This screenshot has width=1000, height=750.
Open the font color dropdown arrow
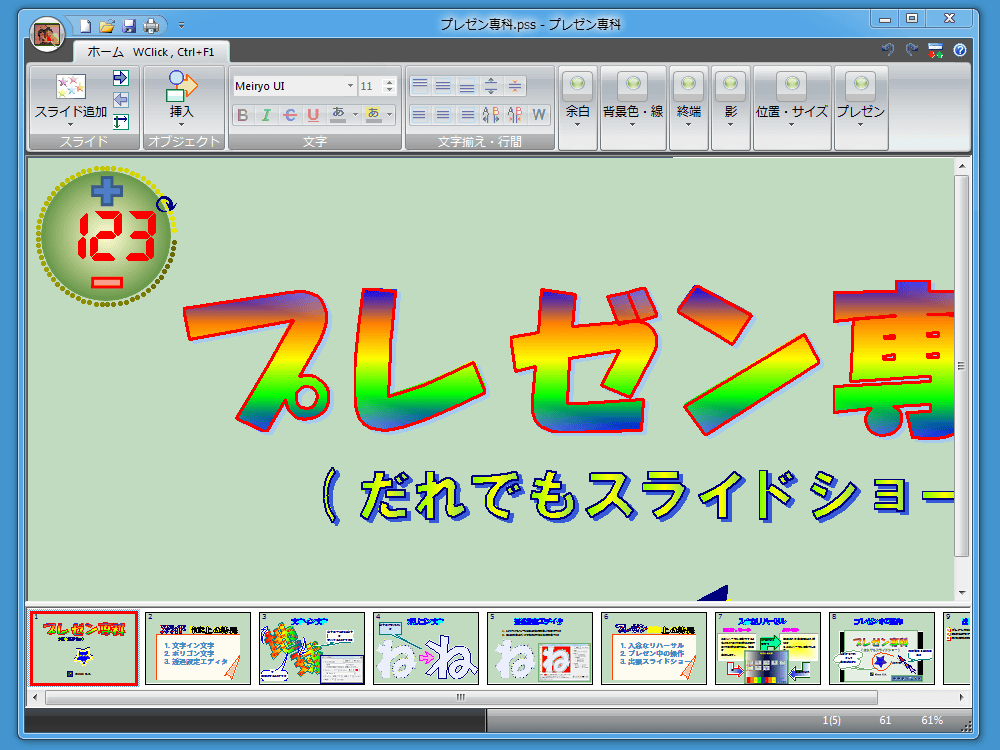pyautogui.click(x=355, y=115)
